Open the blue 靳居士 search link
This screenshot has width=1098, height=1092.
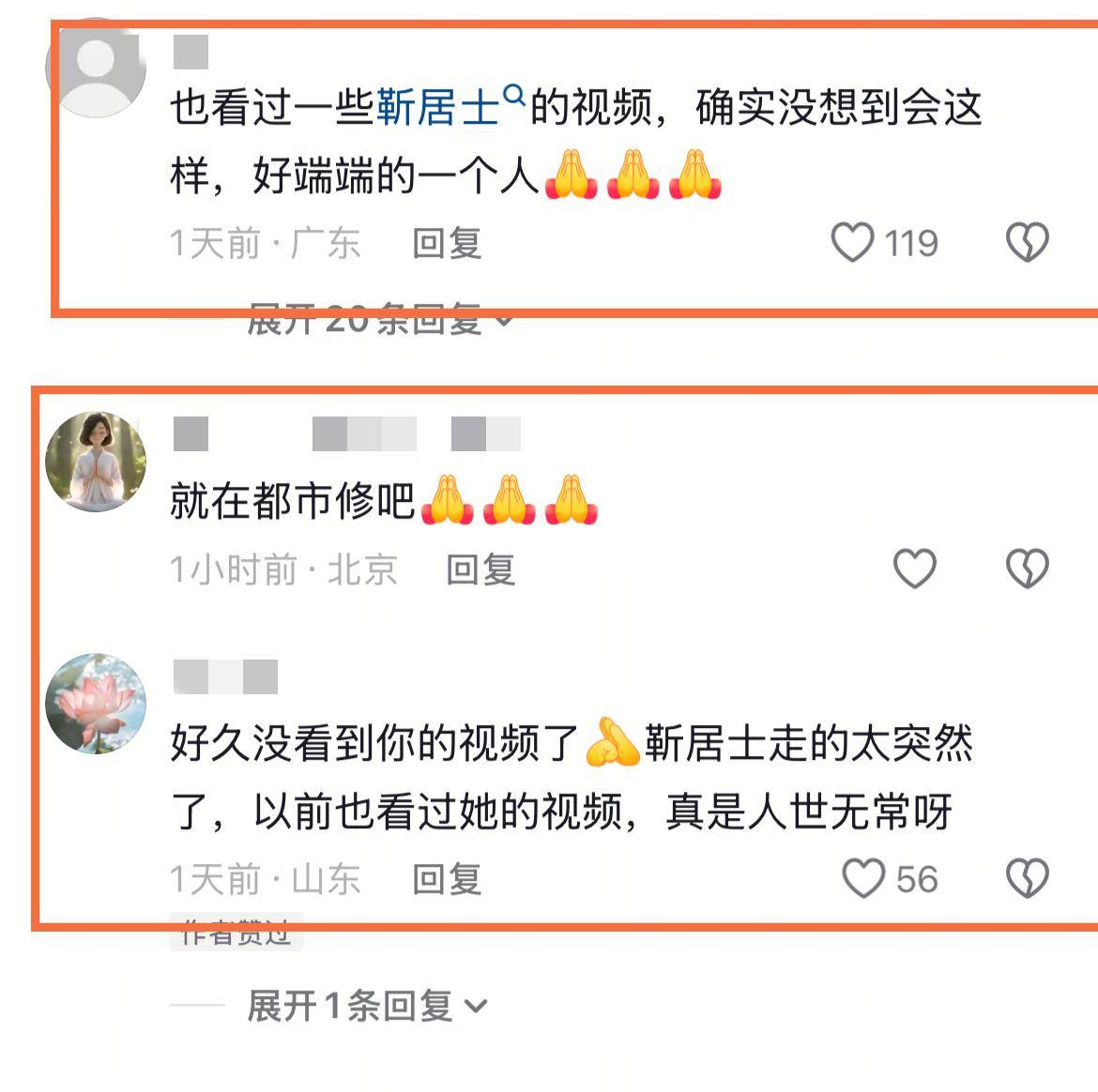pos(437,108)
